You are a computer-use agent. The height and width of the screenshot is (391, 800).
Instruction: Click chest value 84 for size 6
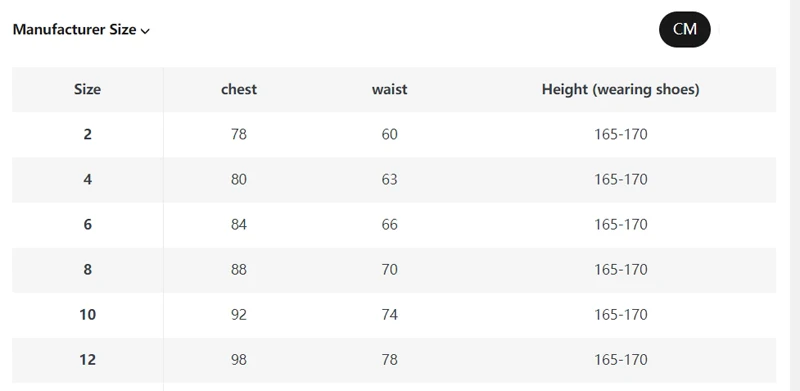[239, 224]
